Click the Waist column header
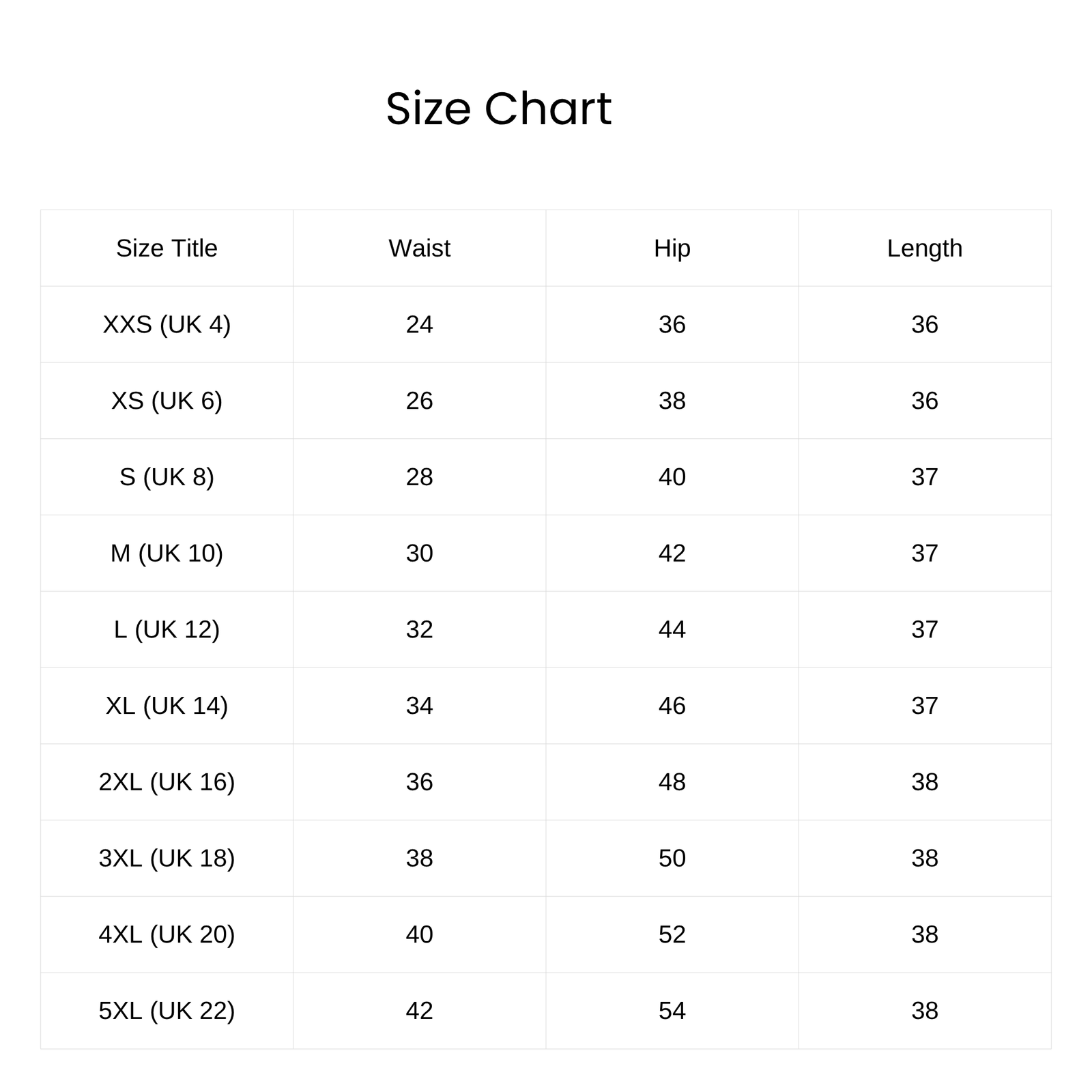 pyautogui.click(x=419, y=248)
